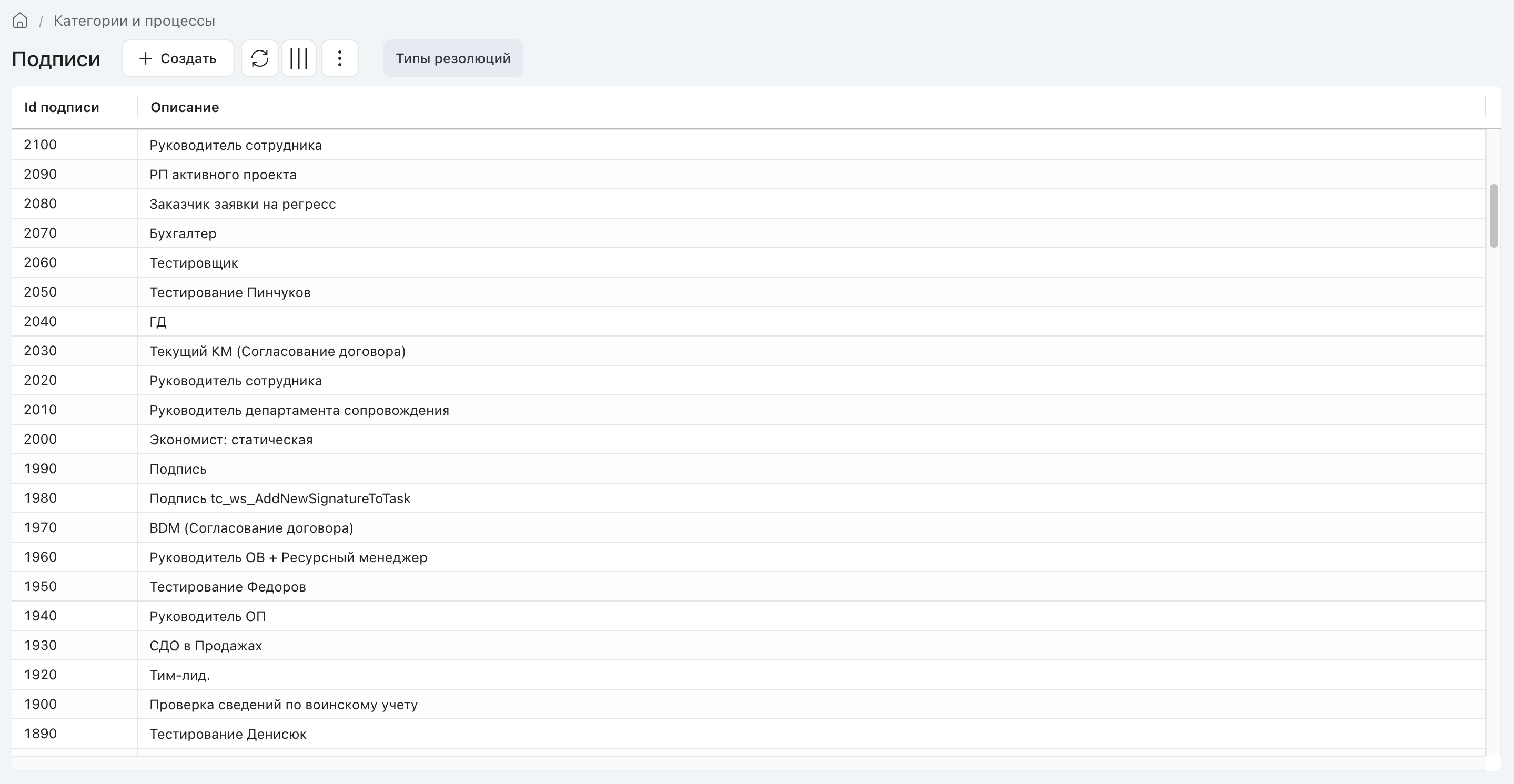1514x784 pixels.
Task: Select Руководитель ОП row
Action: point(748,616)
